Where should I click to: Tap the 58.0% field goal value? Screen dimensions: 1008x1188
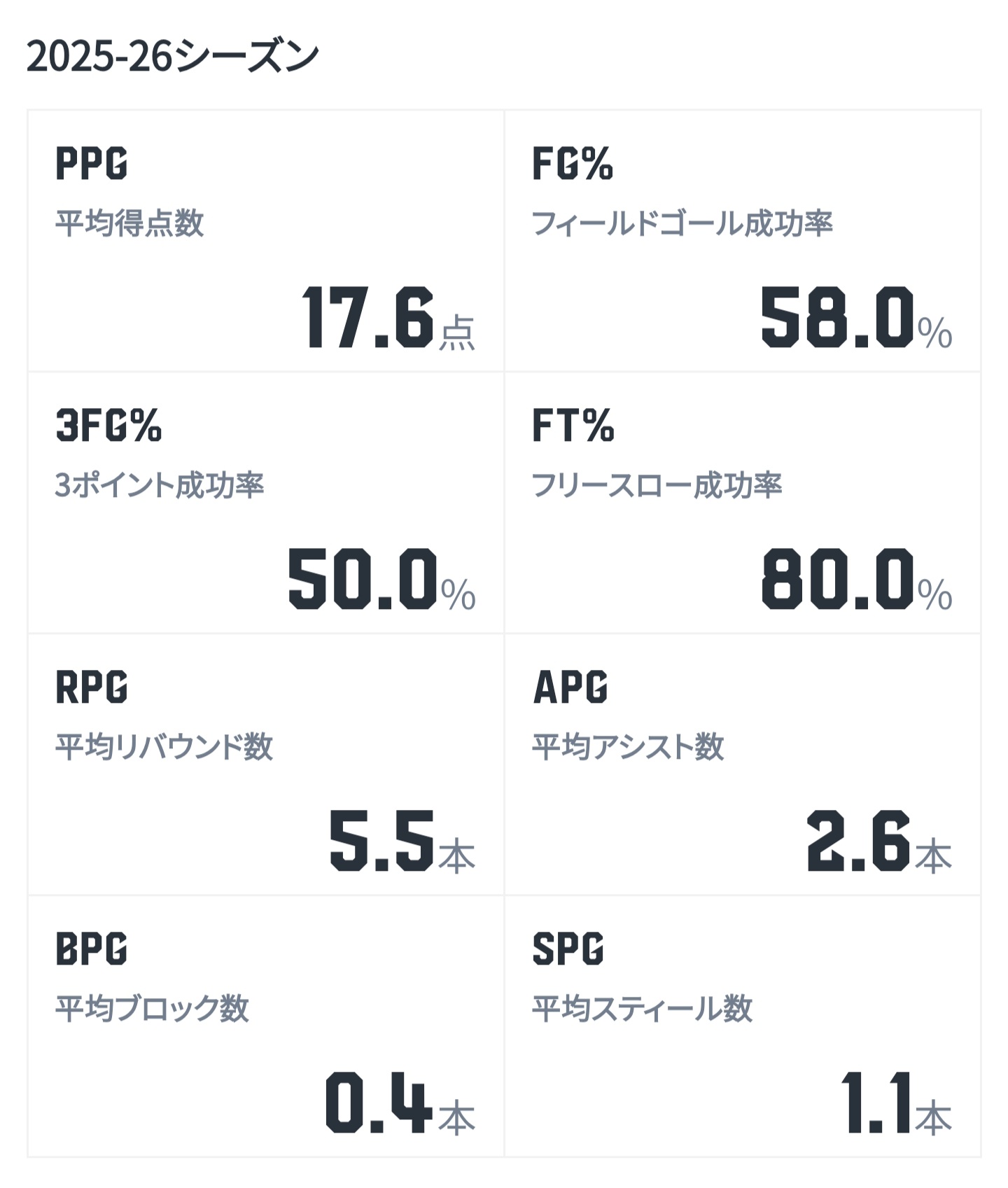(x=857, y=319)
